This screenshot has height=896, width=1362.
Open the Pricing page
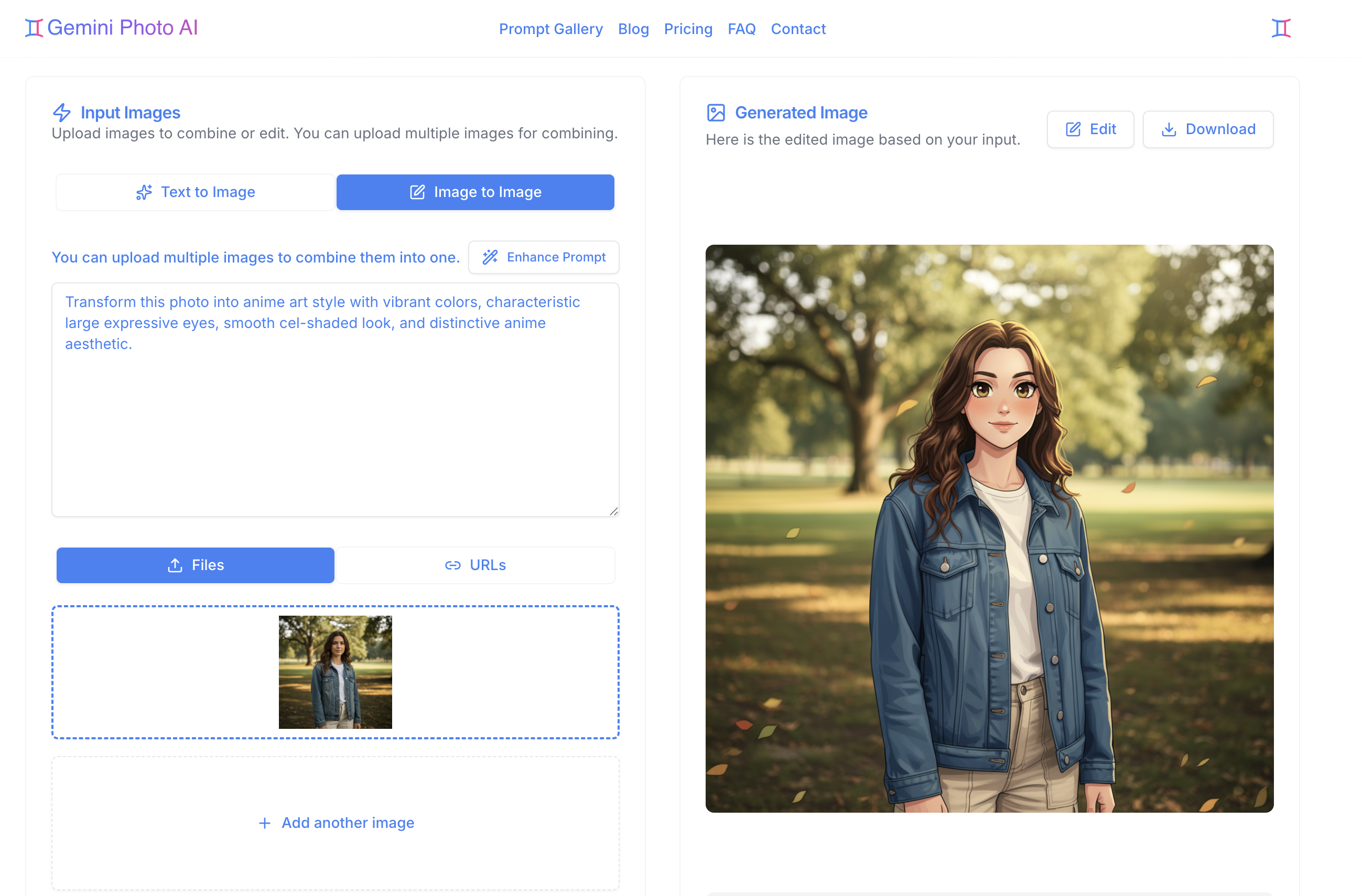point(688,29)
